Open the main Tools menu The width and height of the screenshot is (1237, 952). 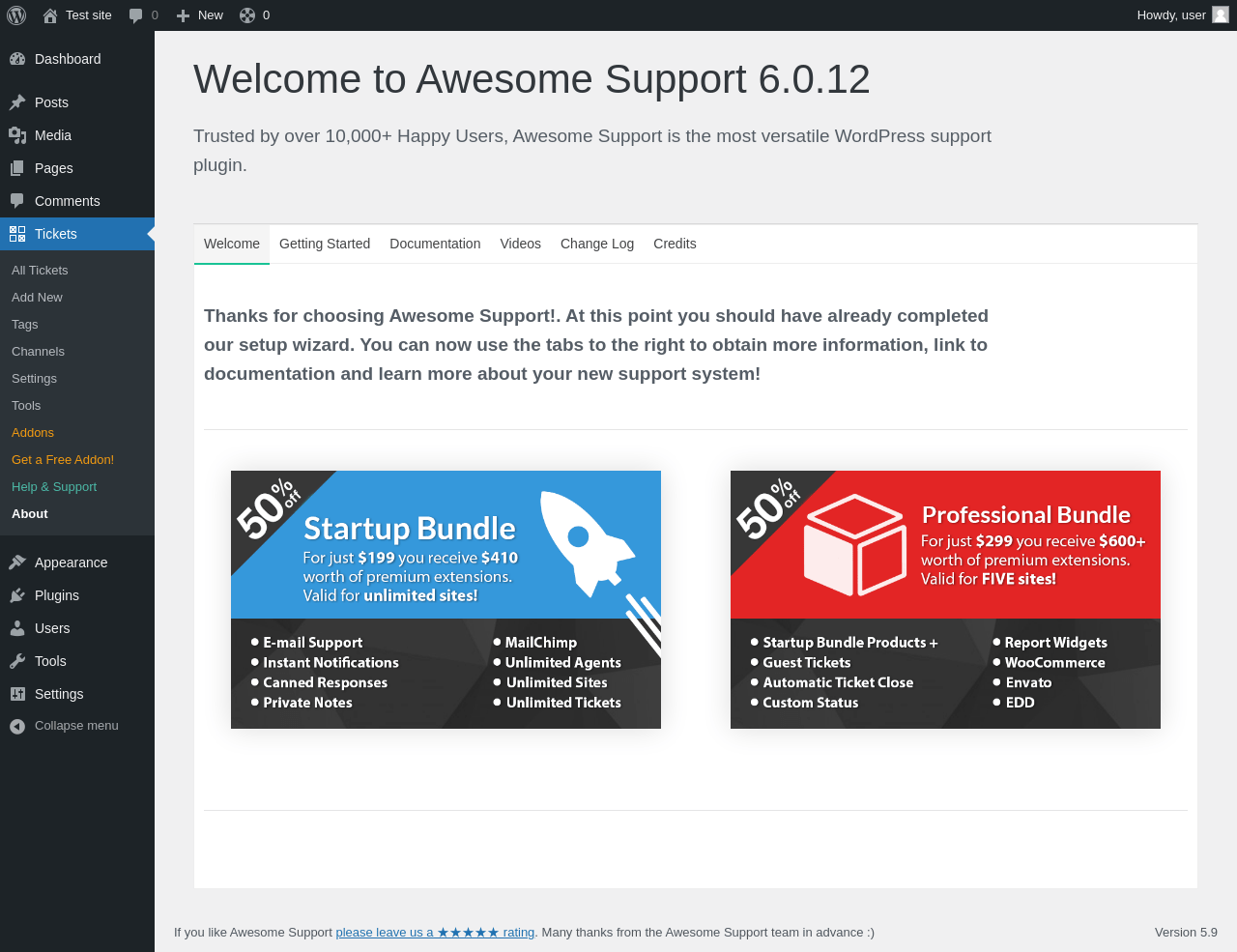[x=77, y=661]
